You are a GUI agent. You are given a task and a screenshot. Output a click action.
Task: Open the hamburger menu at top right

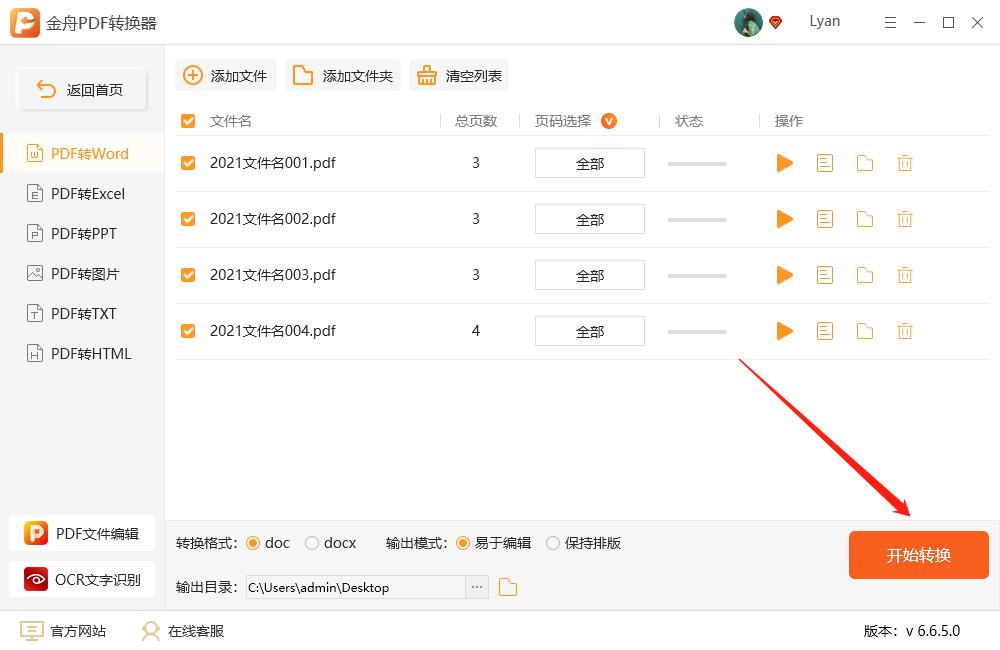890,21
